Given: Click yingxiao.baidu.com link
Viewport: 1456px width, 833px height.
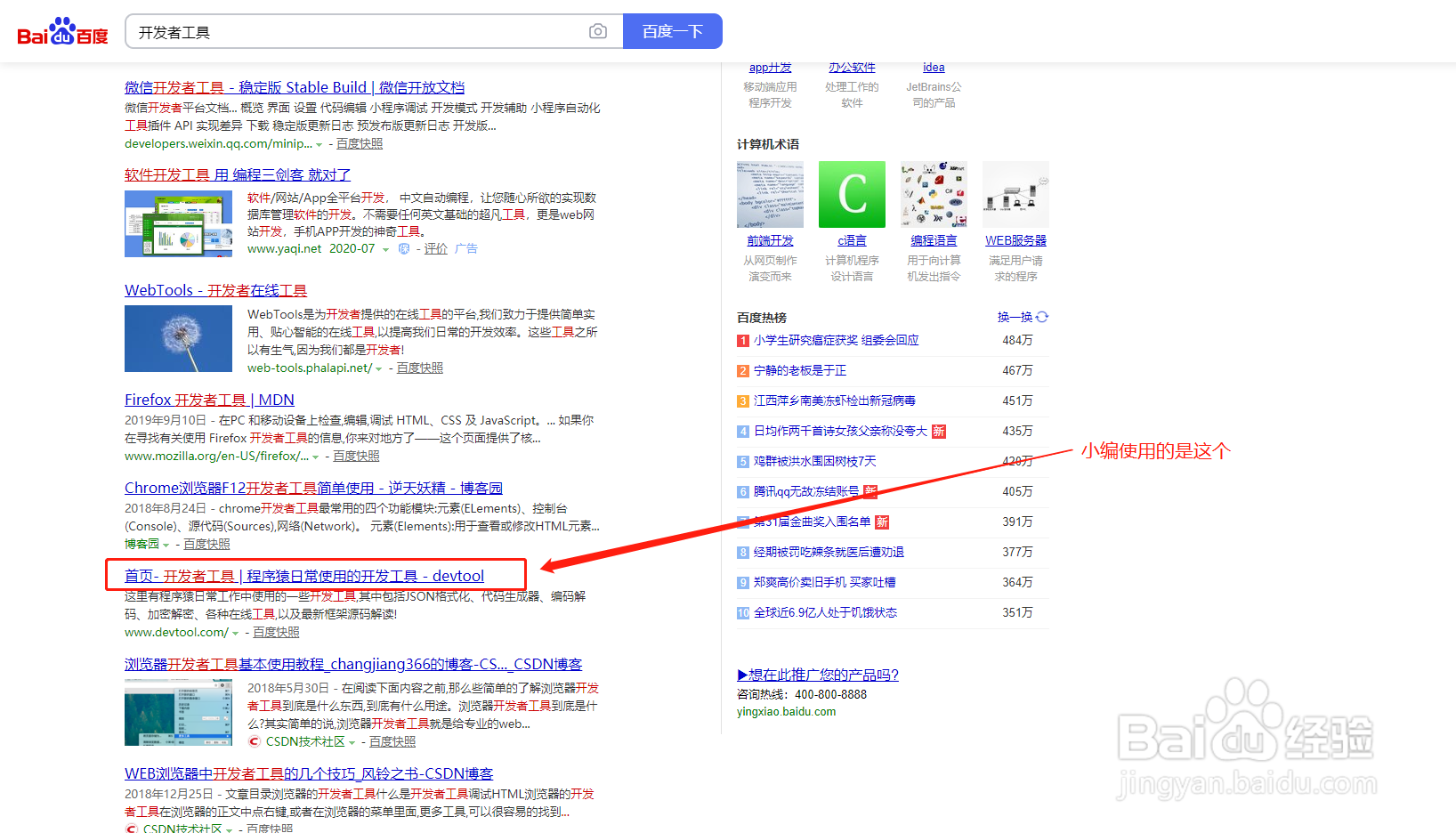Looking at the screenshot, I should (787, 711).
